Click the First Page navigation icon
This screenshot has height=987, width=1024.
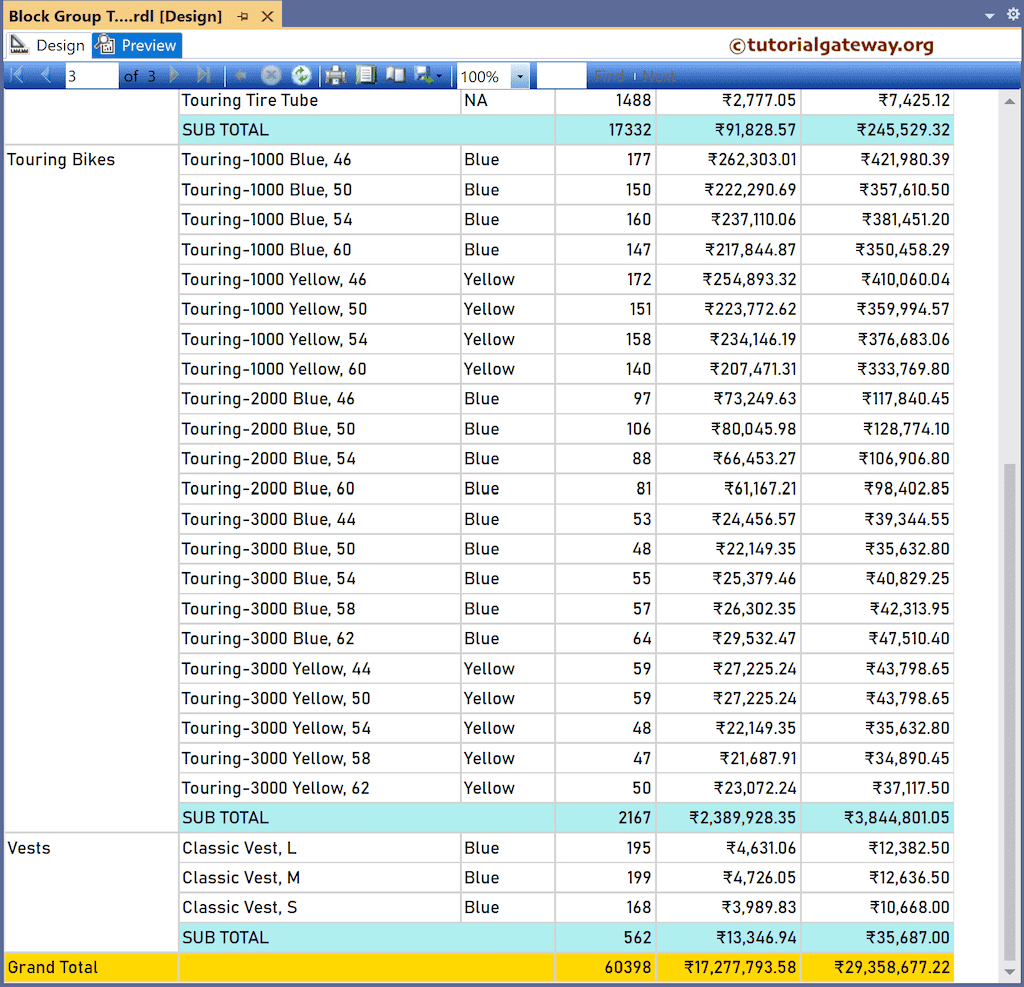coord(16,75)
